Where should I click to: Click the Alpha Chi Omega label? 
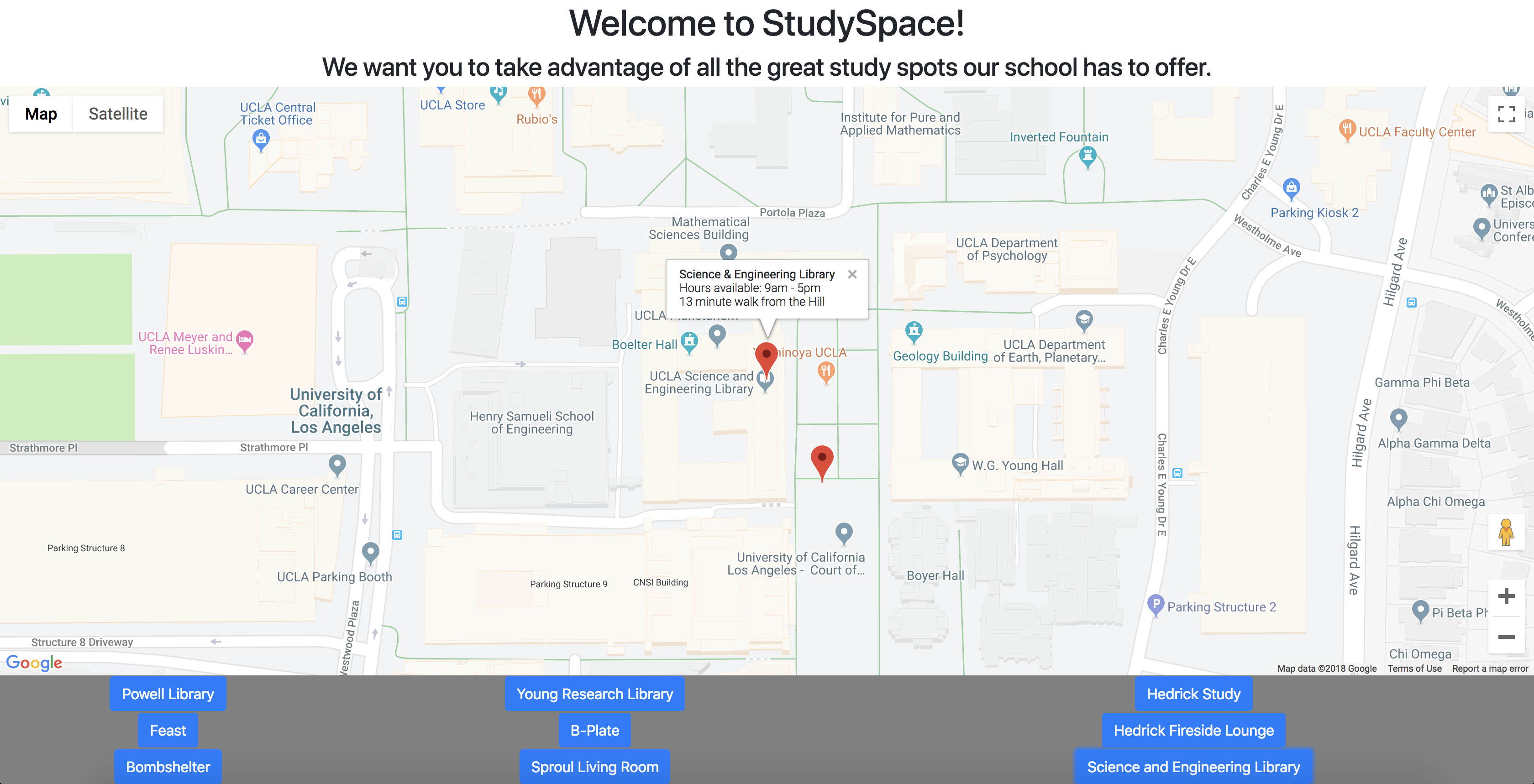pyautogui.click(x=1436, y=502)
